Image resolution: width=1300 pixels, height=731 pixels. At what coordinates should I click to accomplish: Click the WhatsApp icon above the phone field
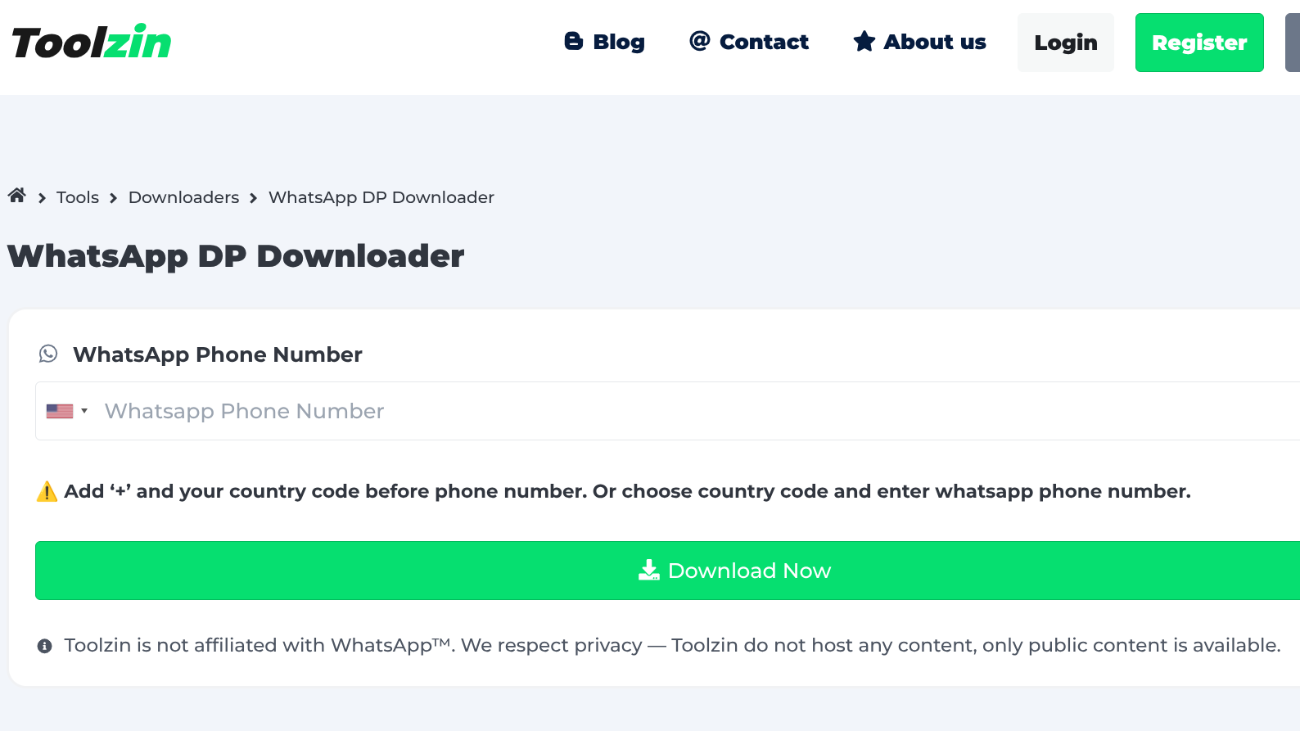pyautogui.click(x=49, y=353)
